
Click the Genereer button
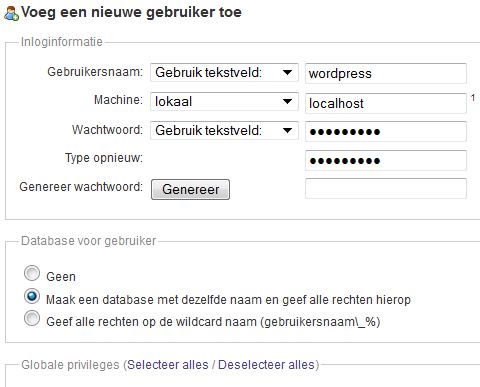(x=190, y=189)
